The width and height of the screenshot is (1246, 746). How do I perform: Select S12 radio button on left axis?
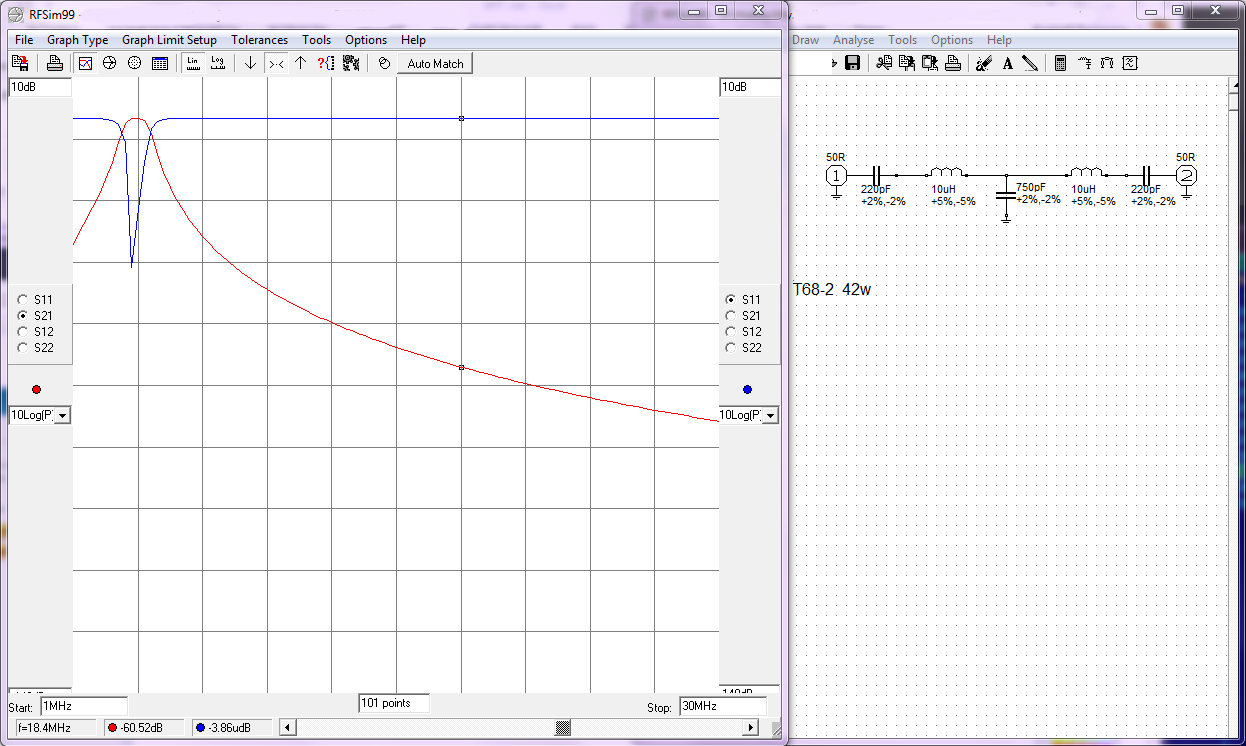pos(23,332)
